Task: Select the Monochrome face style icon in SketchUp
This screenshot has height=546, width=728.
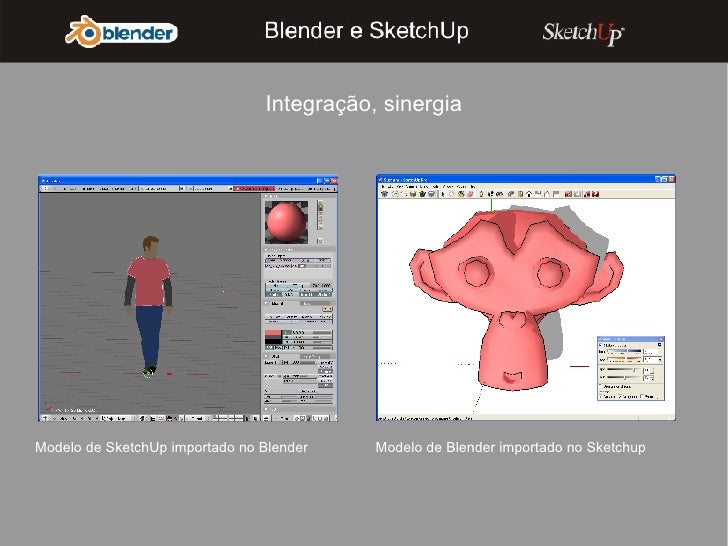Action: pos(432,194)
